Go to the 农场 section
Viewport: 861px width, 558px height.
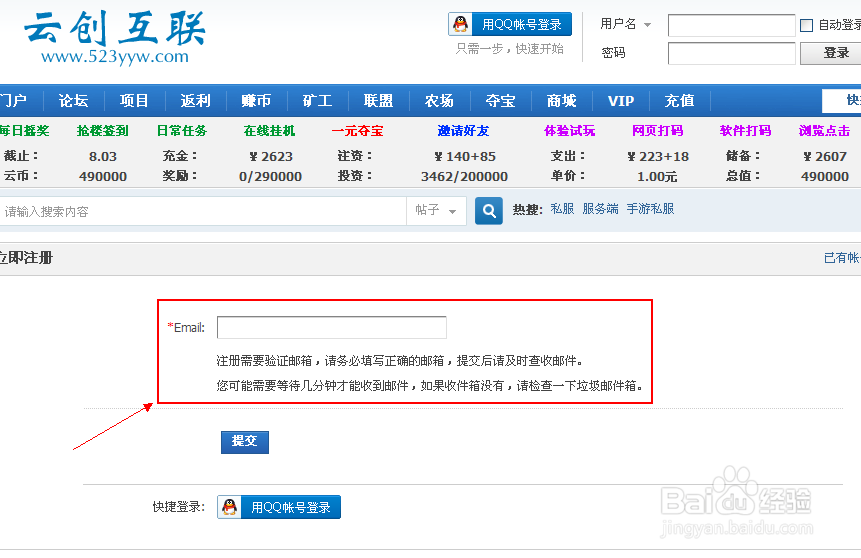point(439,101)
